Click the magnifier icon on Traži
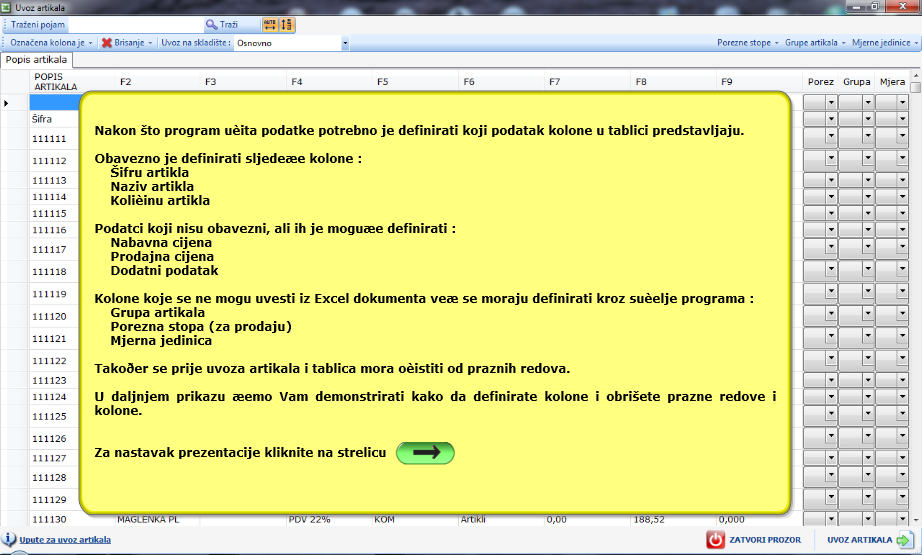The height and width of the screenshot is (555, 922). 211,25
